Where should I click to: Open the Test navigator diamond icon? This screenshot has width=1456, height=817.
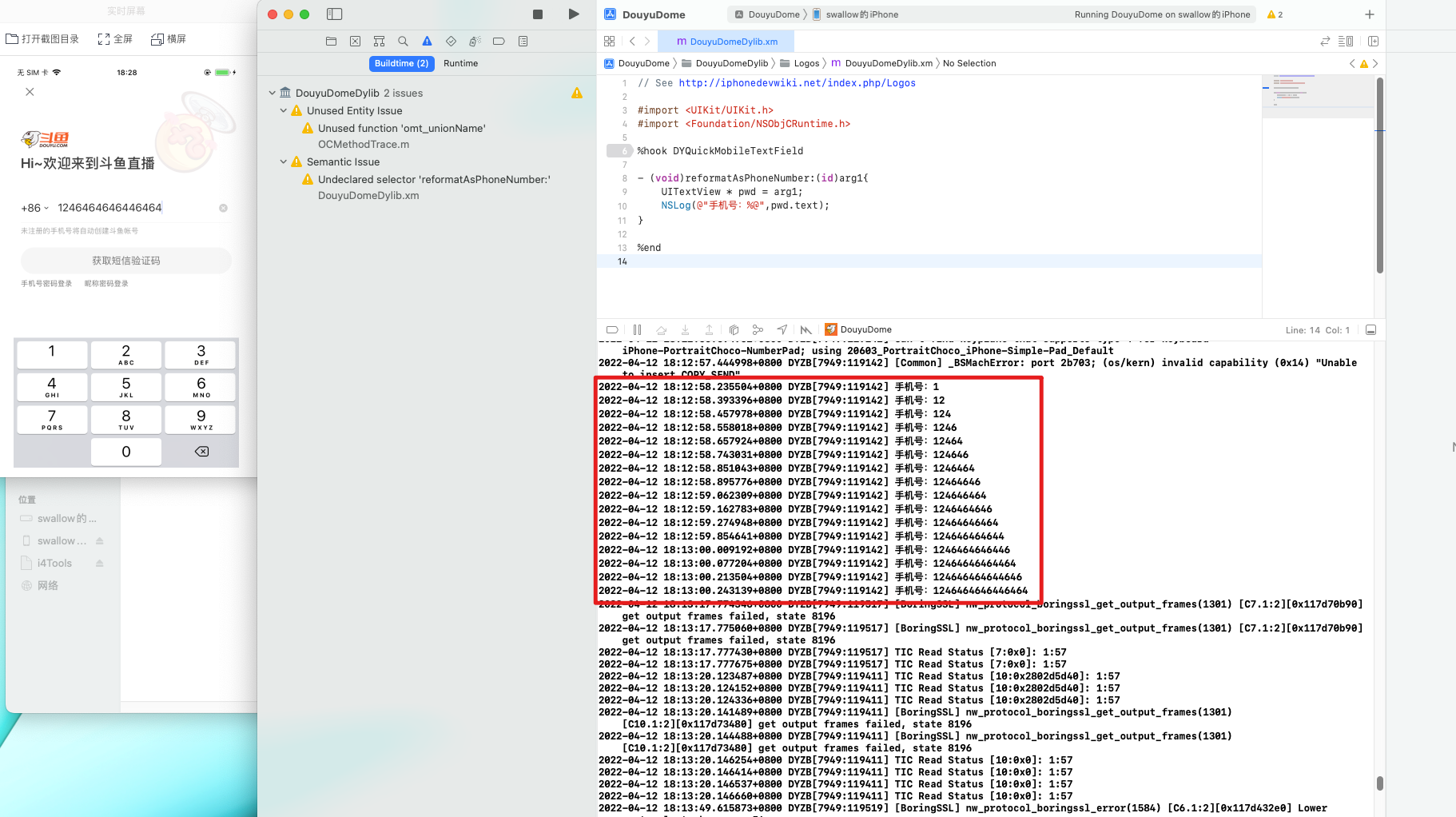coord(452,41)
